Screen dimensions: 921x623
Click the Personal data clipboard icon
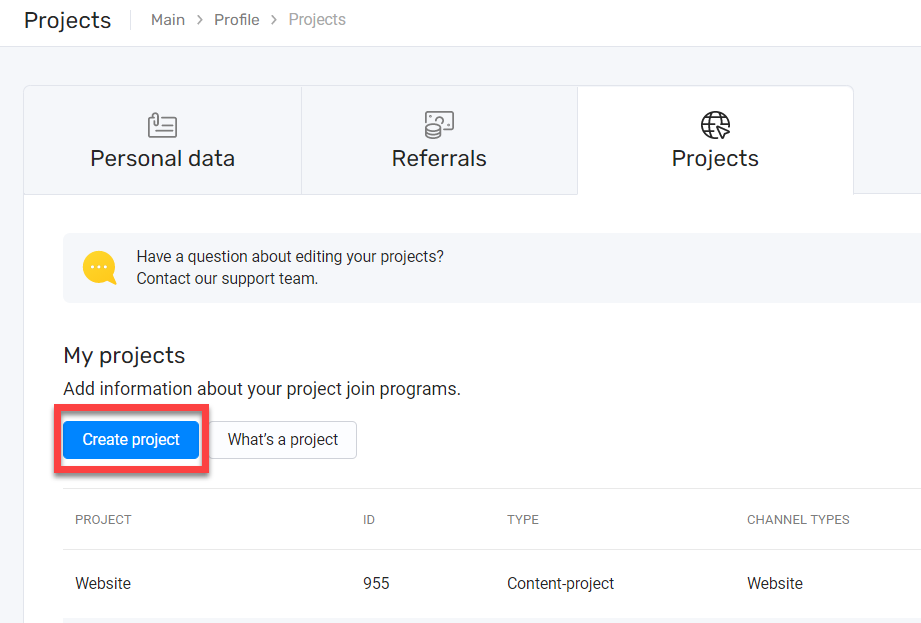[x=162, y=125]
